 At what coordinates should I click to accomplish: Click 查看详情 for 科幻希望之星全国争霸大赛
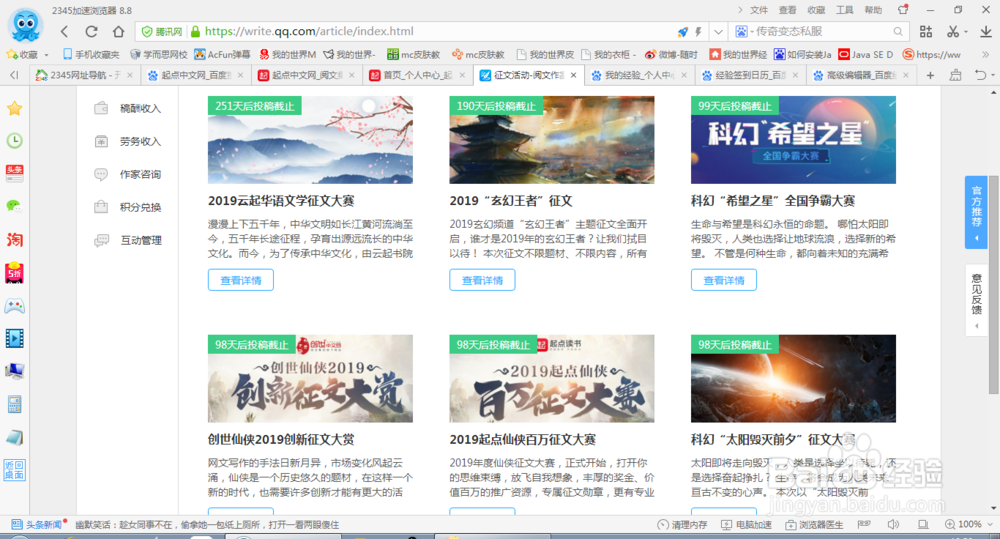pos(724,280)
